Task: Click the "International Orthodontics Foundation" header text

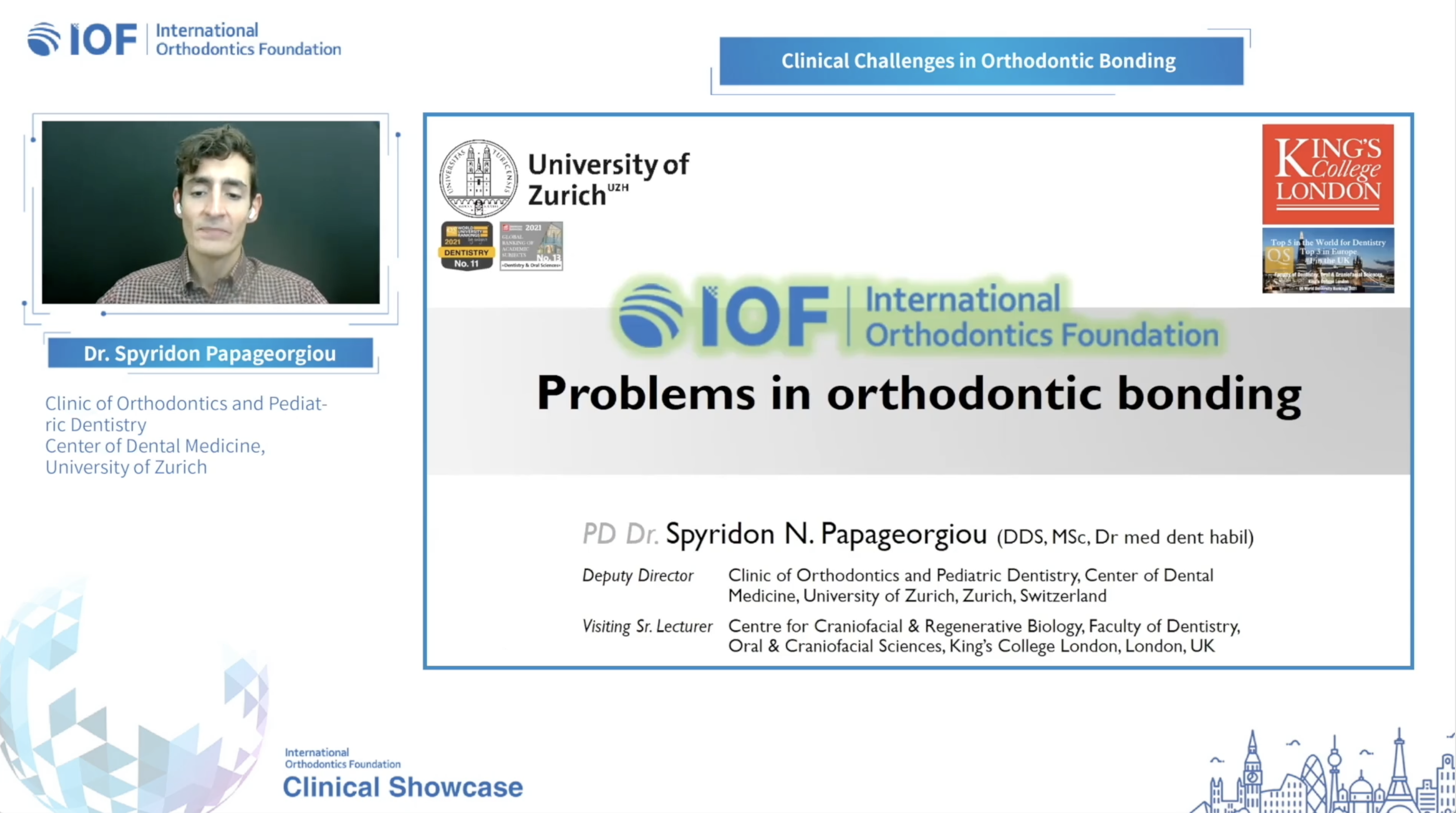Action: 248,40
